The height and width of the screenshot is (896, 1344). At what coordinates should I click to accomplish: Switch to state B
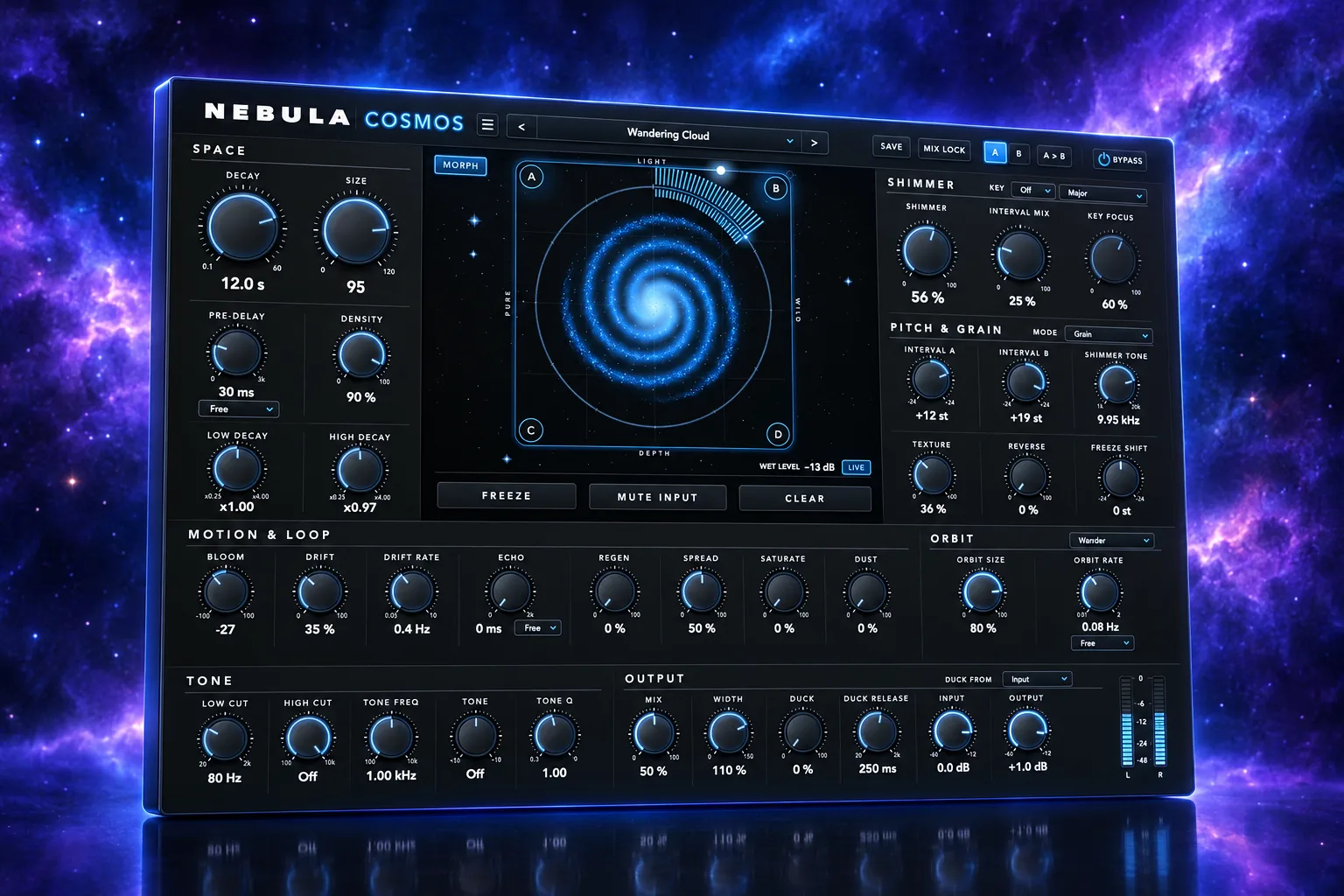coord(1018,154)
